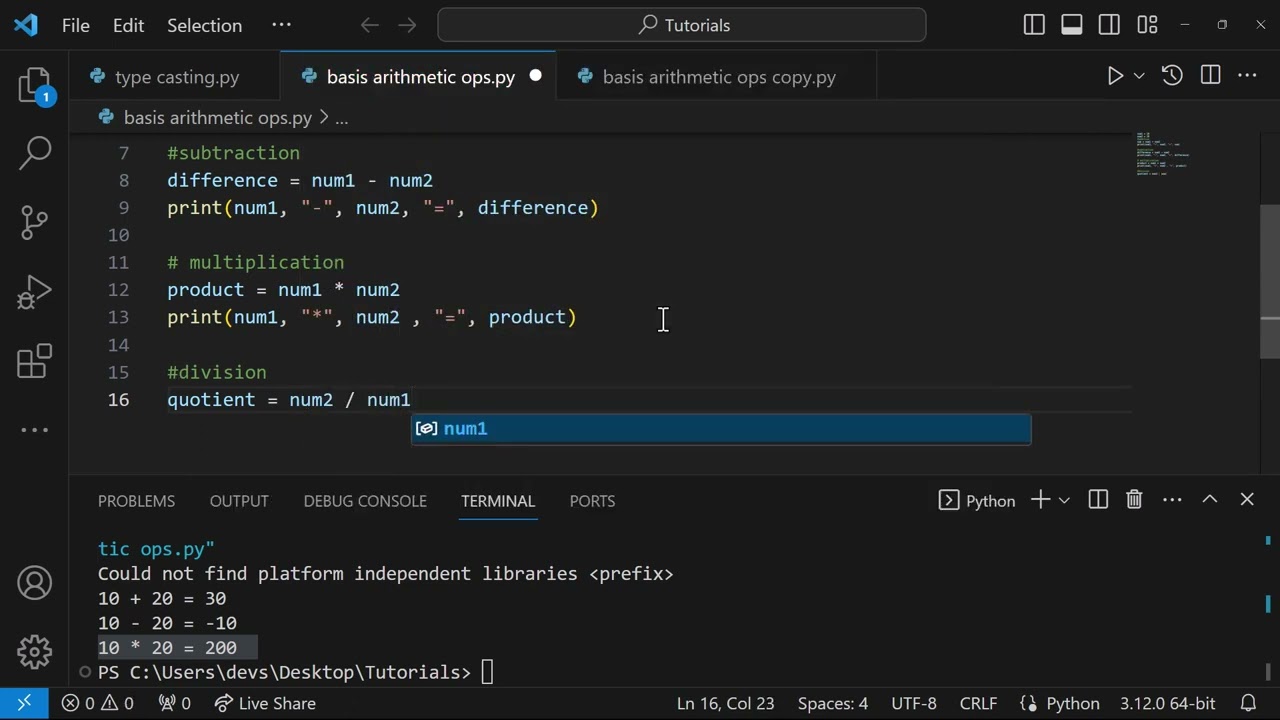Open terminal panel more actions
Viewport: 1280px width, 720px height.
click(1172, 500)
